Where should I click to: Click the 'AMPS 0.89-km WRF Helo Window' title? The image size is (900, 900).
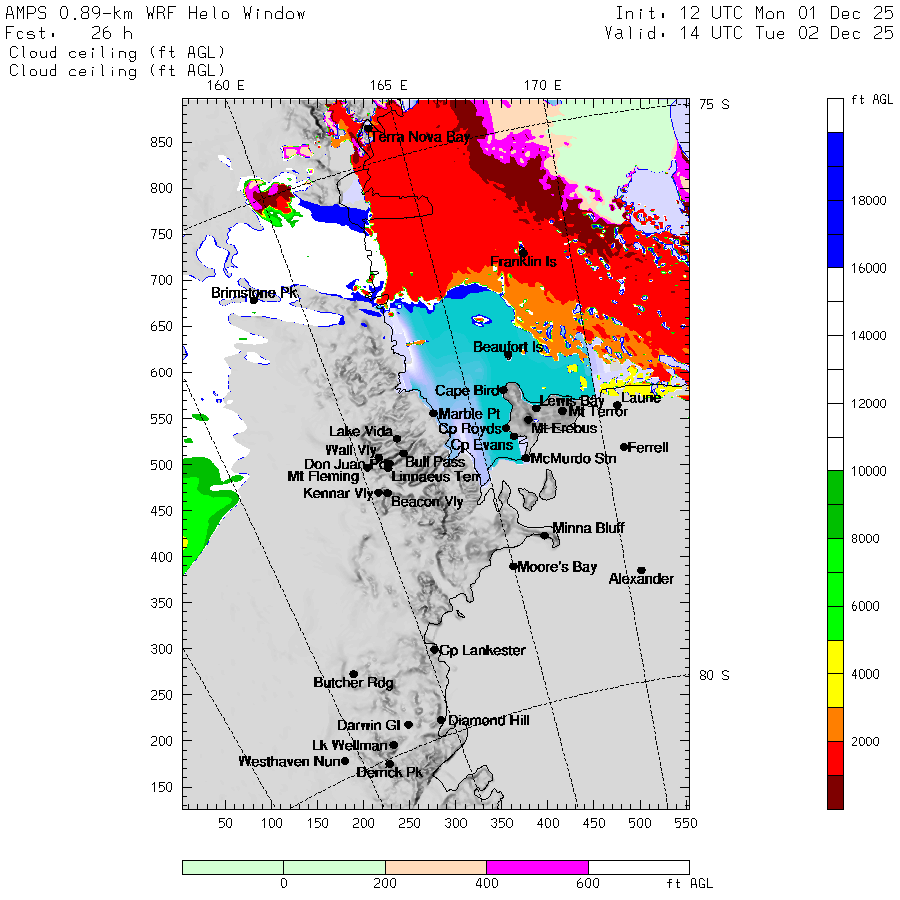155,14
